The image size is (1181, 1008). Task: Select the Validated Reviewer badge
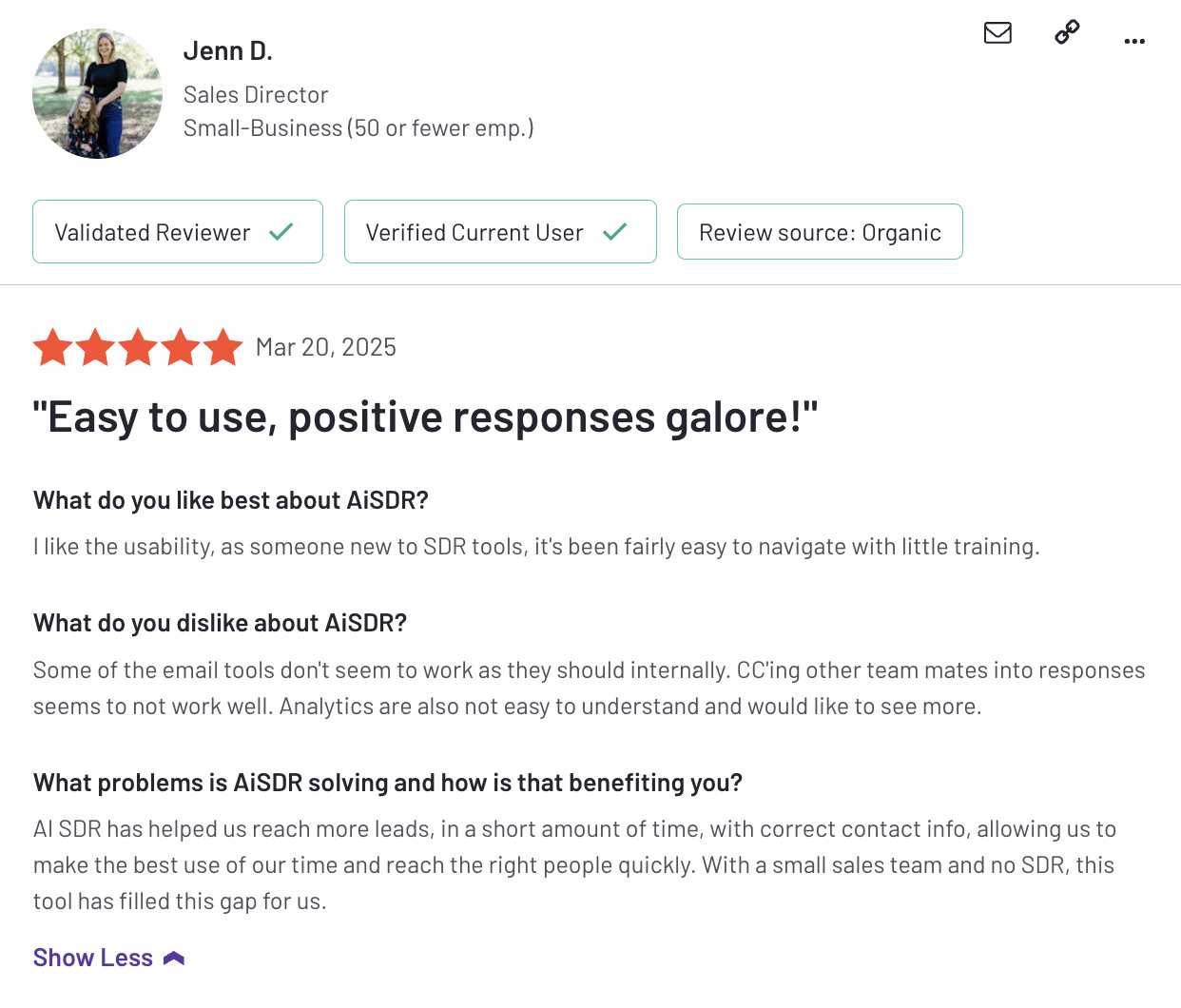click(x=153, y=232)
